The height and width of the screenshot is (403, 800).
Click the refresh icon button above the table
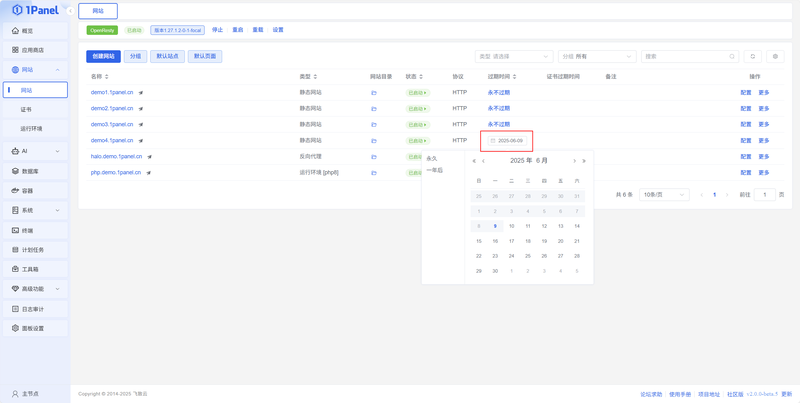pyautogui.click(x=753, y=57)
